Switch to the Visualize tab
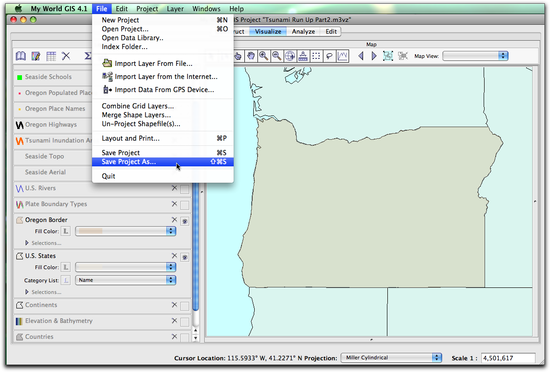 click(268, 32)
